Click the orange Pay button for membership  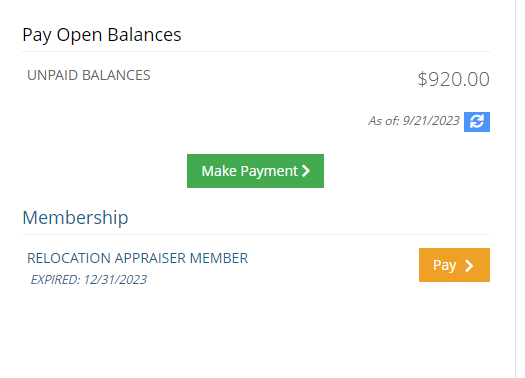(x=454, y=265)
